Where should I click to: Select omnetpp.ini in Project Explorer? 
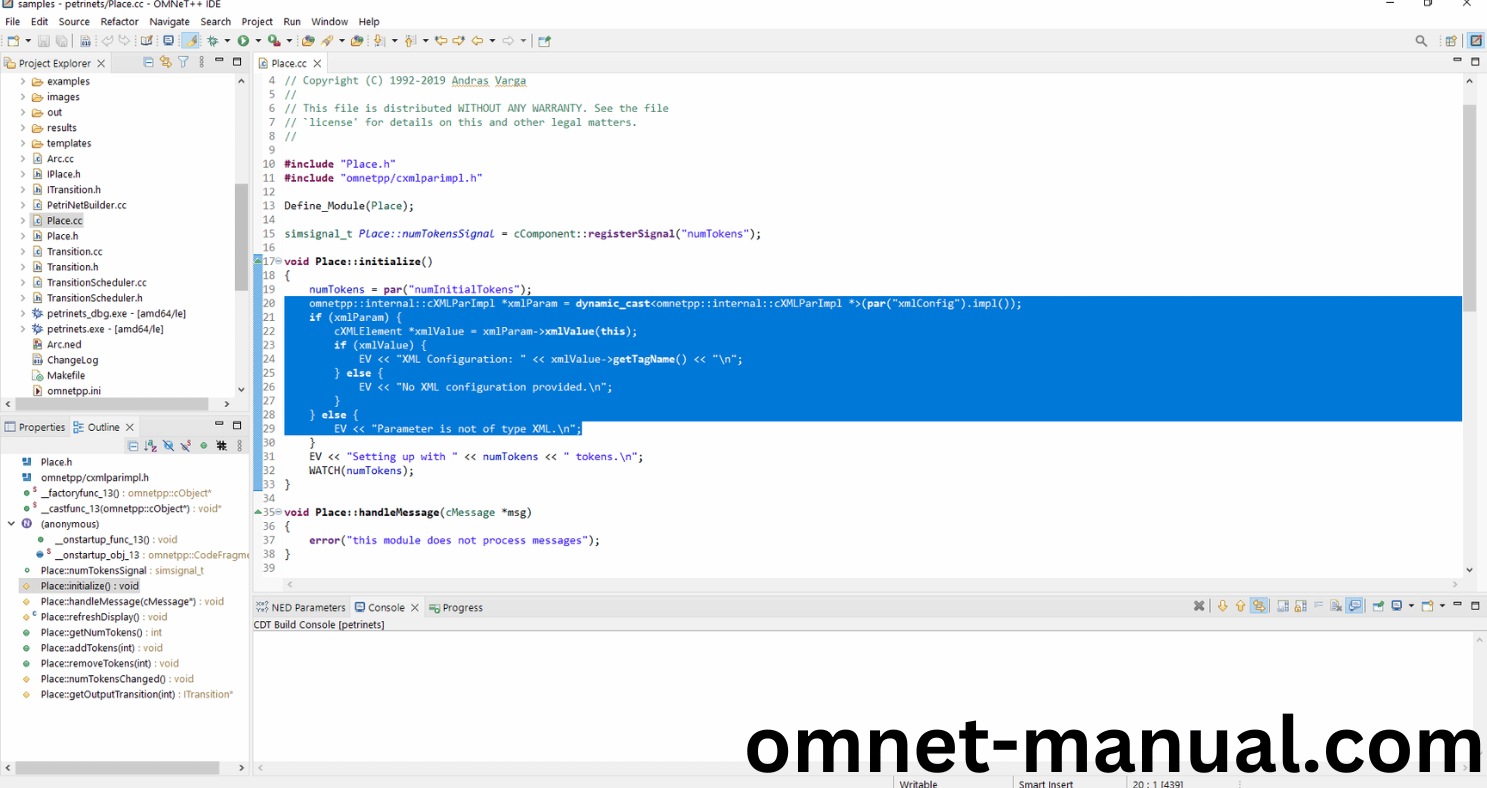73,390
